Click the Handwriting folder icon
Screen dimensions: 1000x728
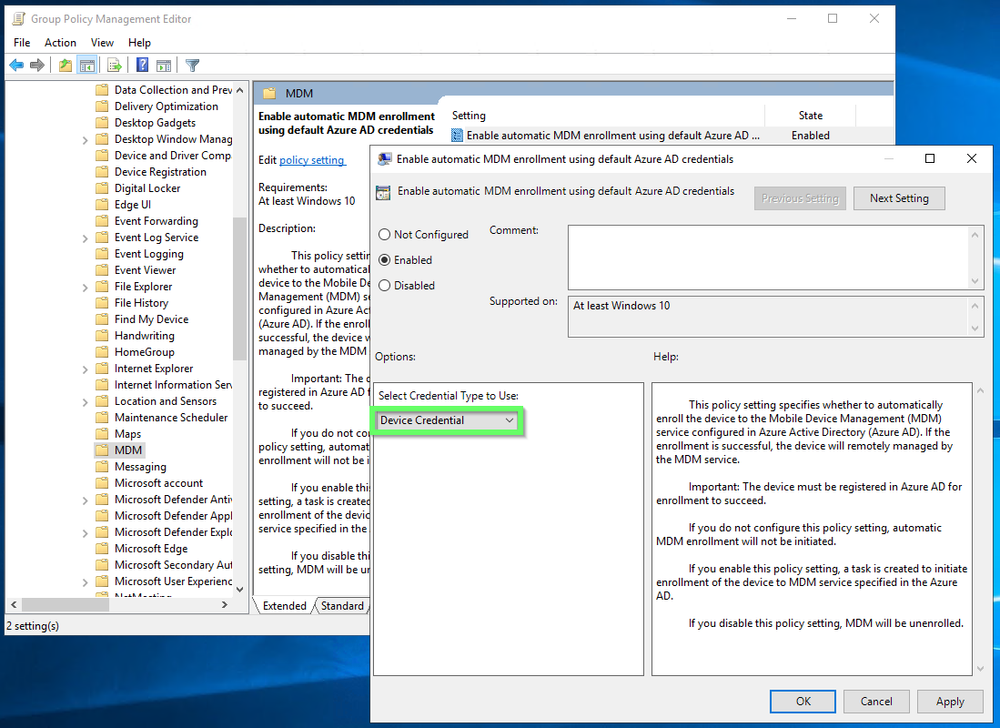tap(102, 335)
